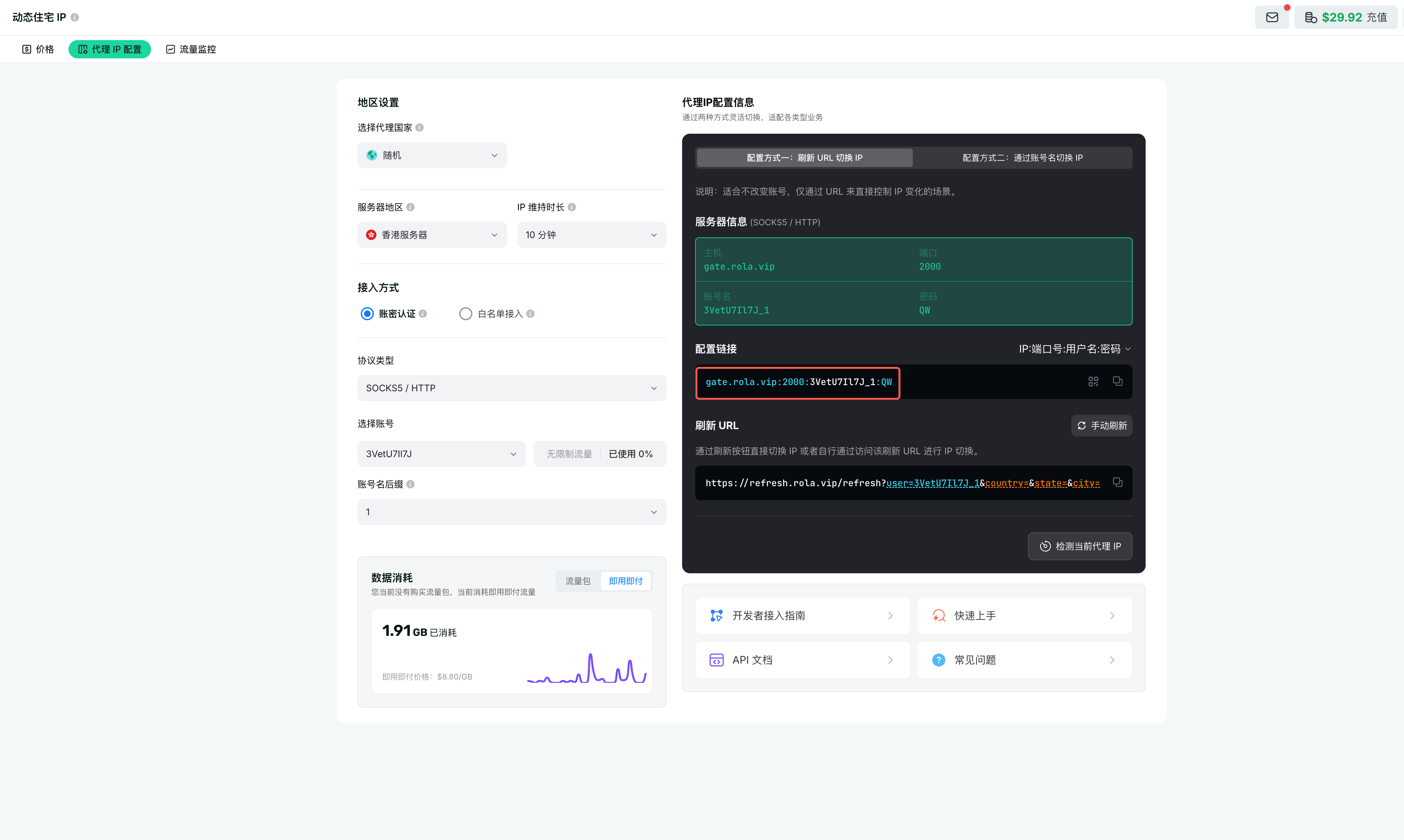Image resolution: width=1404 pixels, height=840 pixels.
Task: Click the 手动刷新 button
Action: click(x=1102, y=426)
